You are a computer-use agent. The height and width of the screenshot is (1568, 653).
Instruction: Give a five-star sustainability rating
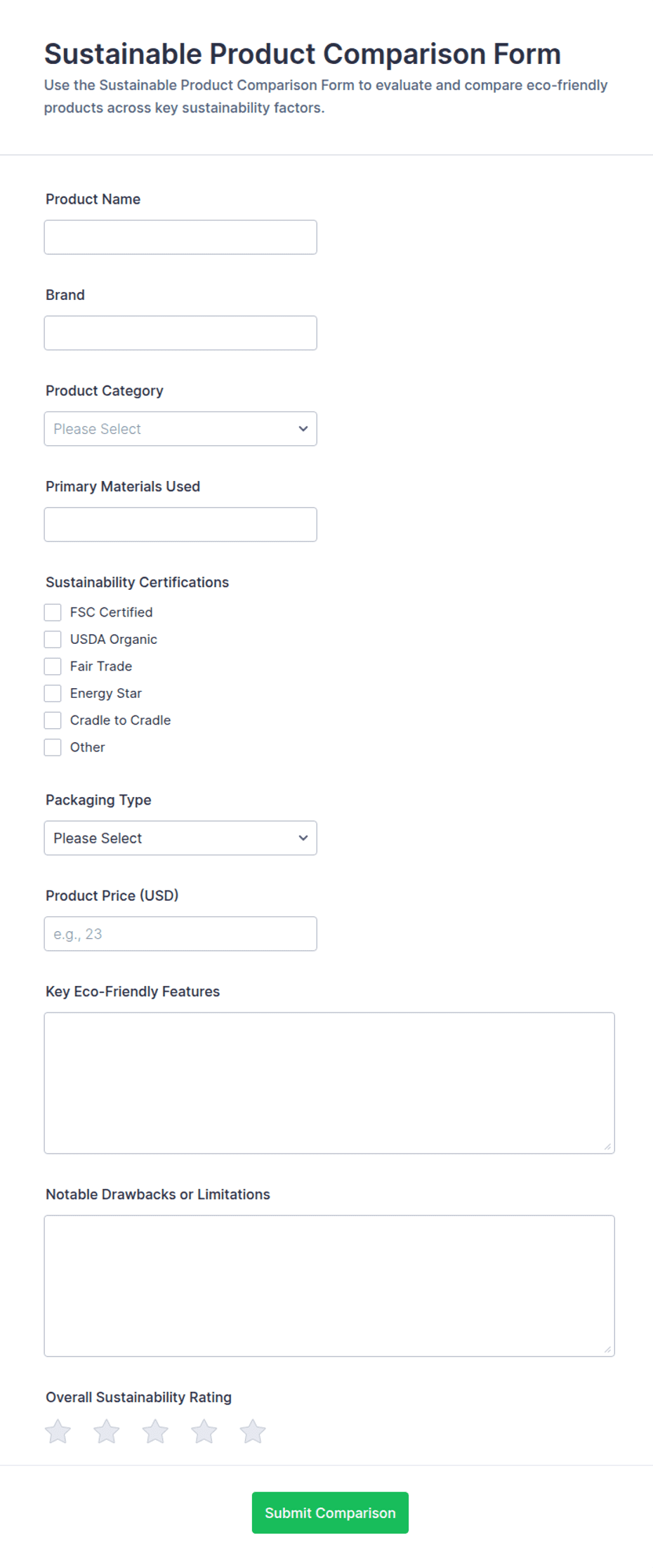pyautogui.click(x=253, y=1431)
